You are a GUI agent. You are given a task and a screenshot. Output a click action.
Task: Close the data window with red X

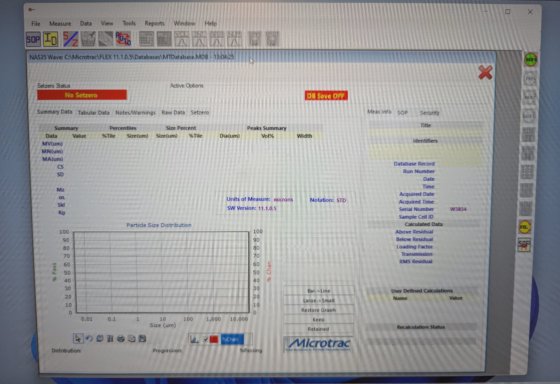(485, 73)
